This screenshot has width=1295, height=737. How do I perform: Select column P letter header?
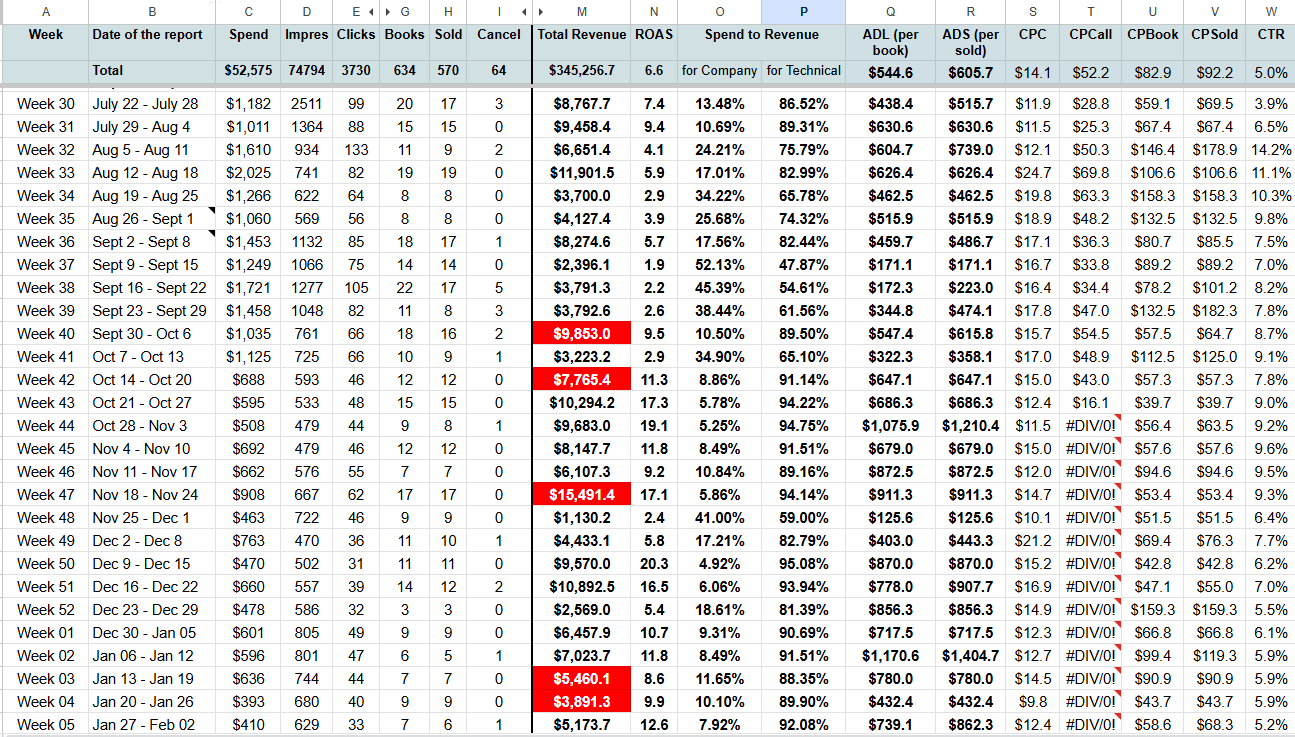803,12
